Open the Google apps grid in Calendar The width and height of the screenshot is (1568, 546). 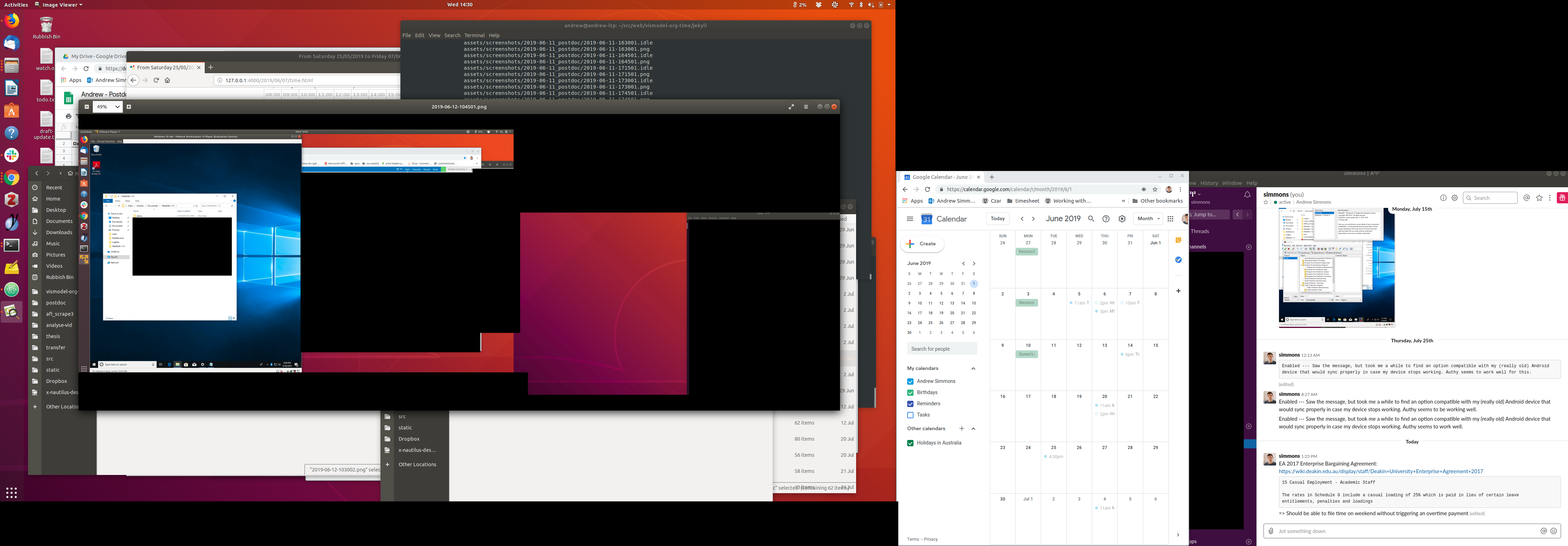1170,219
